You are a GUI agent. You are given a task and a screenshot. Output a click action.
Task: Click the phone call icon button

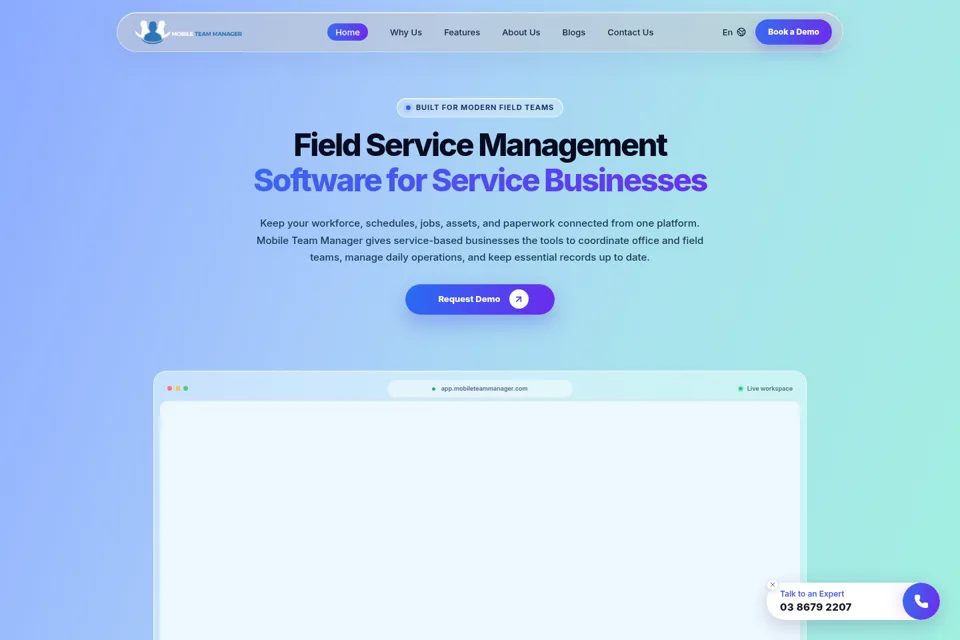point(921,601)
